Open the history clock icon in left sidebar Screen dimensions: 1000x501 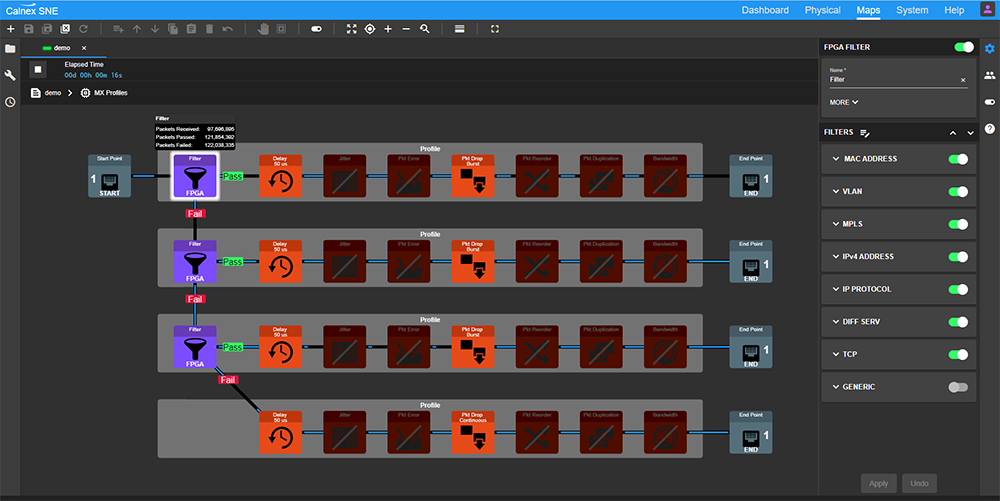(10, 101)
